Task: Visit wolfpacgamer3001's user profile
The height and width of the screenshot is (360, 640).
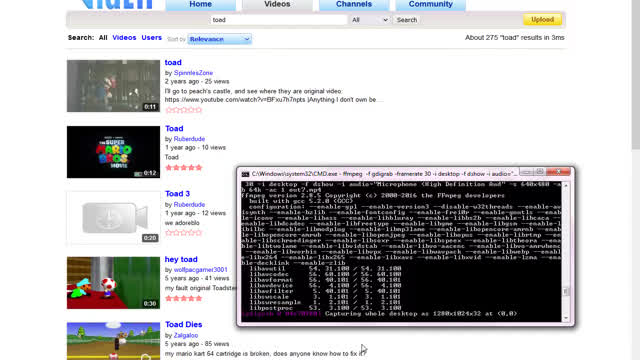Action: tap(200, 270)
